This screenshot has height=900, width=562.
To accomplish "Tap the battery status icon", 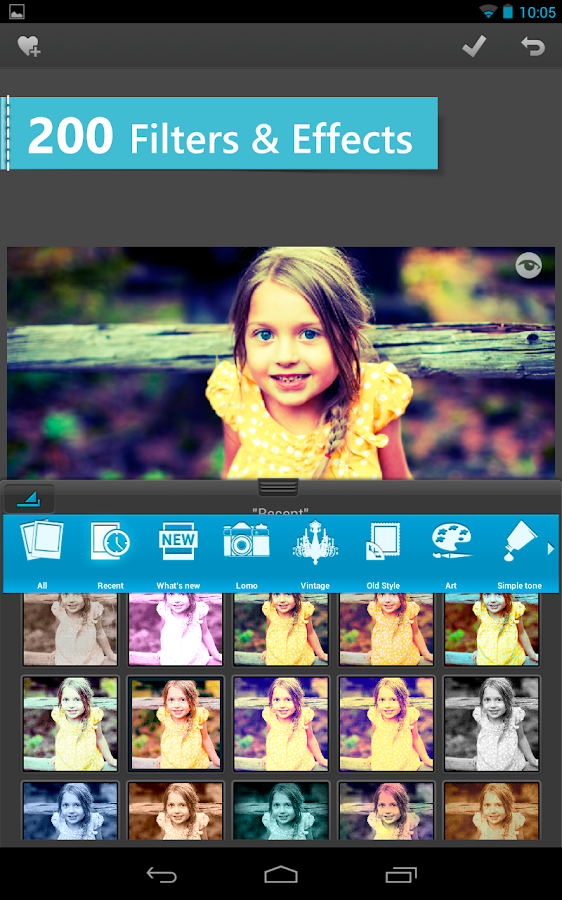I will pyautogui.click(x=507, y=11).
